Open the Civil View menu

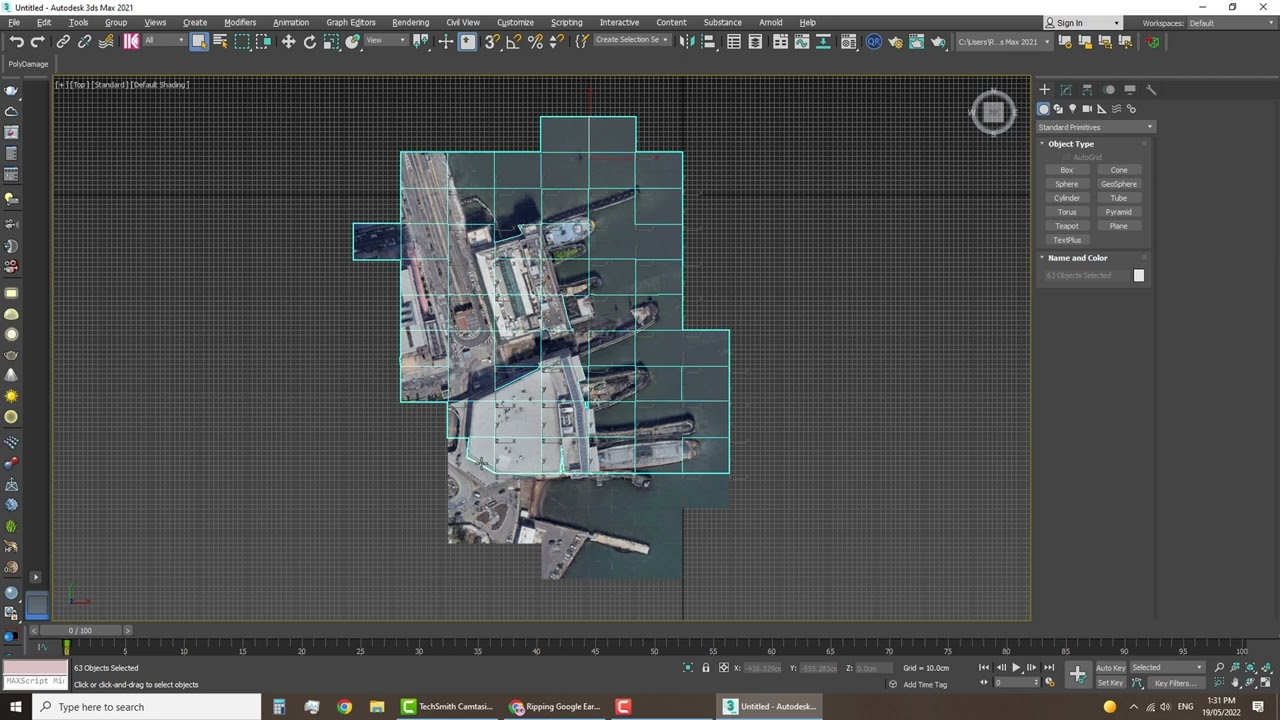463,22
